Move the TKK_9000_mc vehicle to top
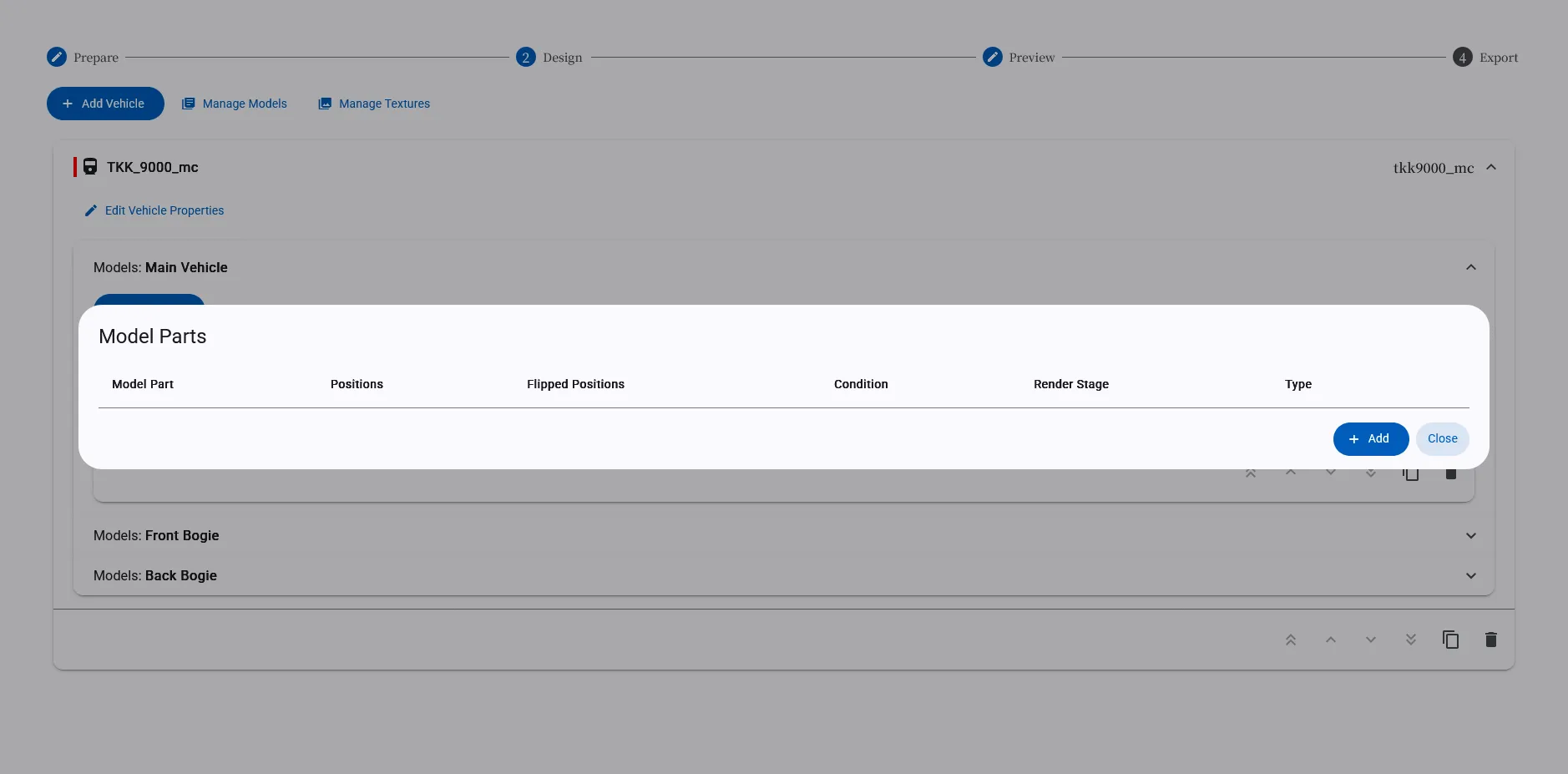 (1290, 640)
